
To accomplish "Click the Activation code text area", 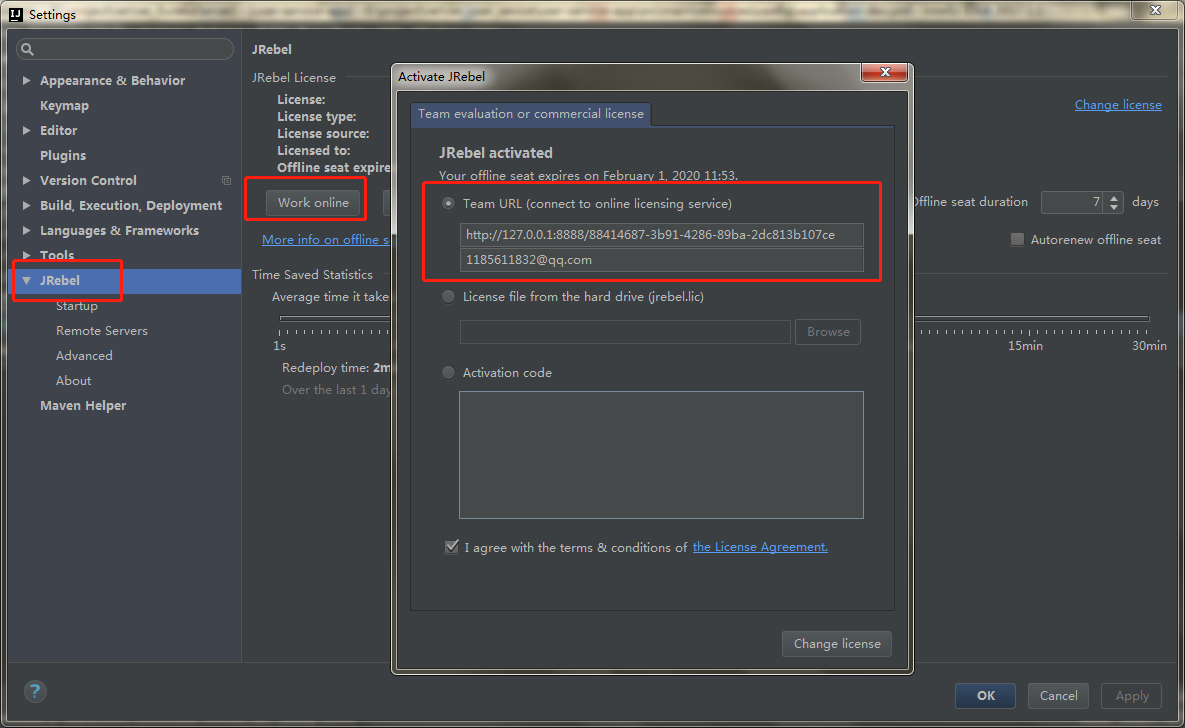I will pos(661,455).
